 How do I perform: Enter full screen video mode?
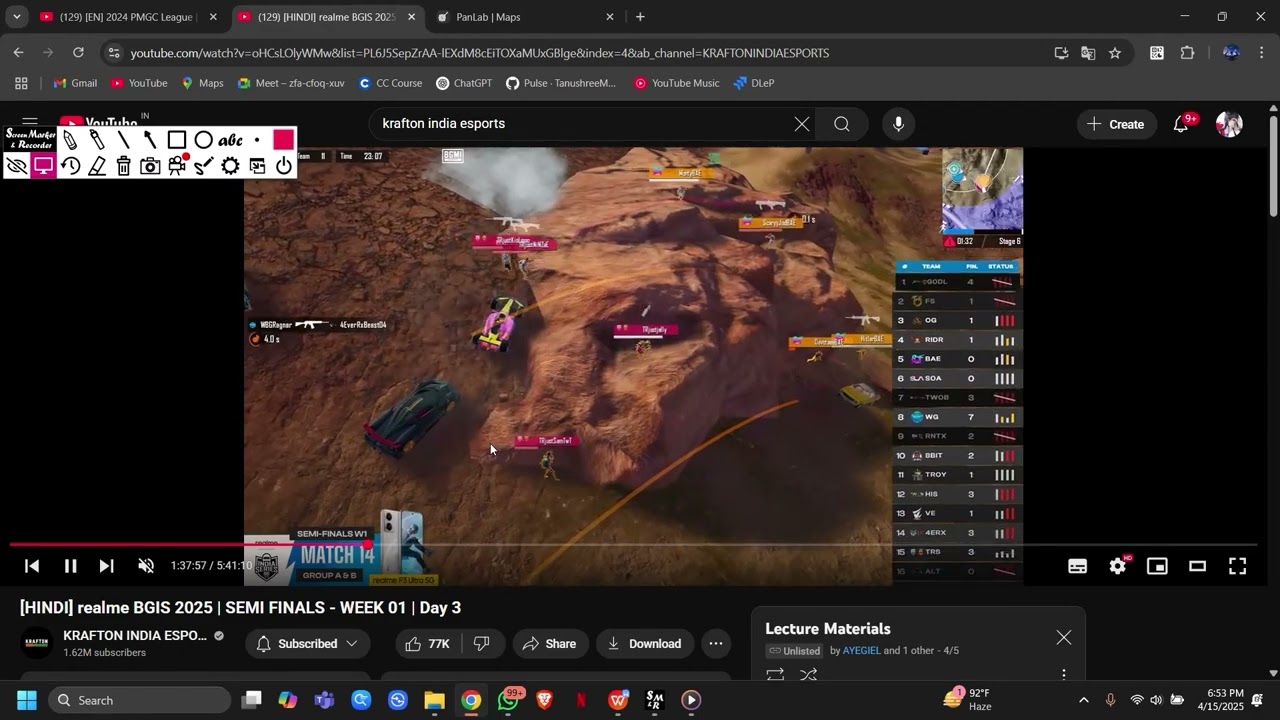pyautogui.click(x=1237, y=566)
